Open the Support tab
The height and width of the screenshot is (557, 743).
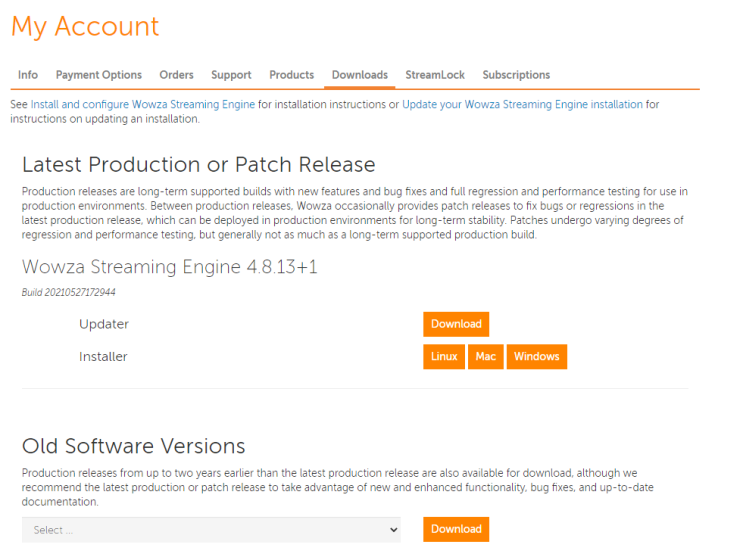point(231,75)
